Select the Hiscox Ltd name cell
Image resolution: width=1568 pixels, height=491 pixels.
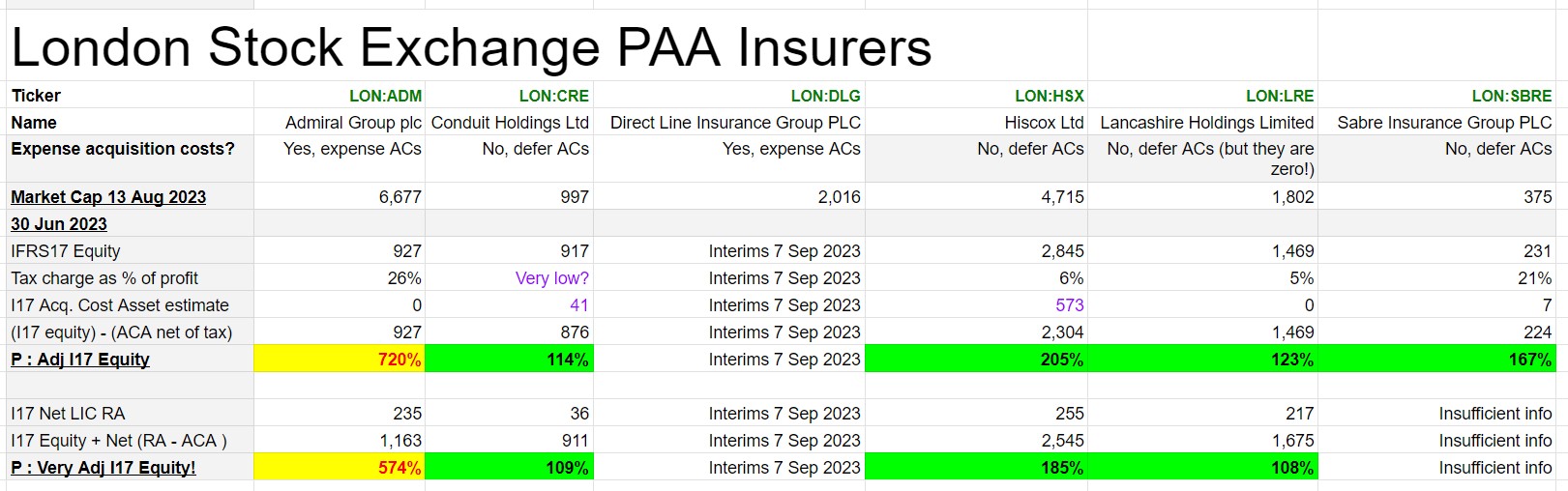[x=1044, y=123]
